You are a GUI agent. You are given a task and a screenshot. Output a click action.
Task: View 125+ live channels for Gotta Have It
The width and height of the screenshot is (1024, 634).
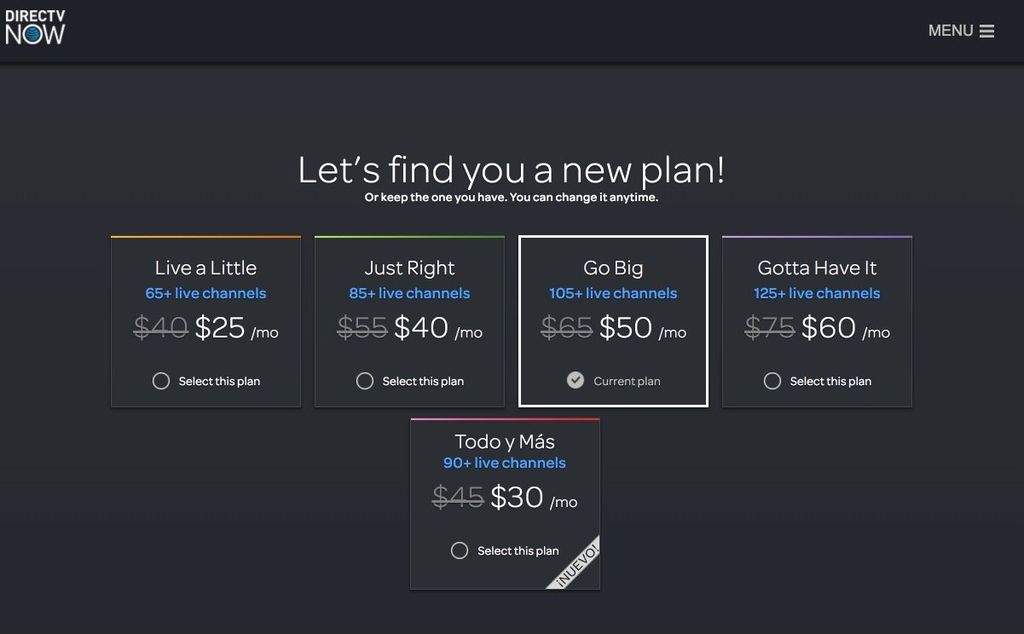(x=817, y=293)
